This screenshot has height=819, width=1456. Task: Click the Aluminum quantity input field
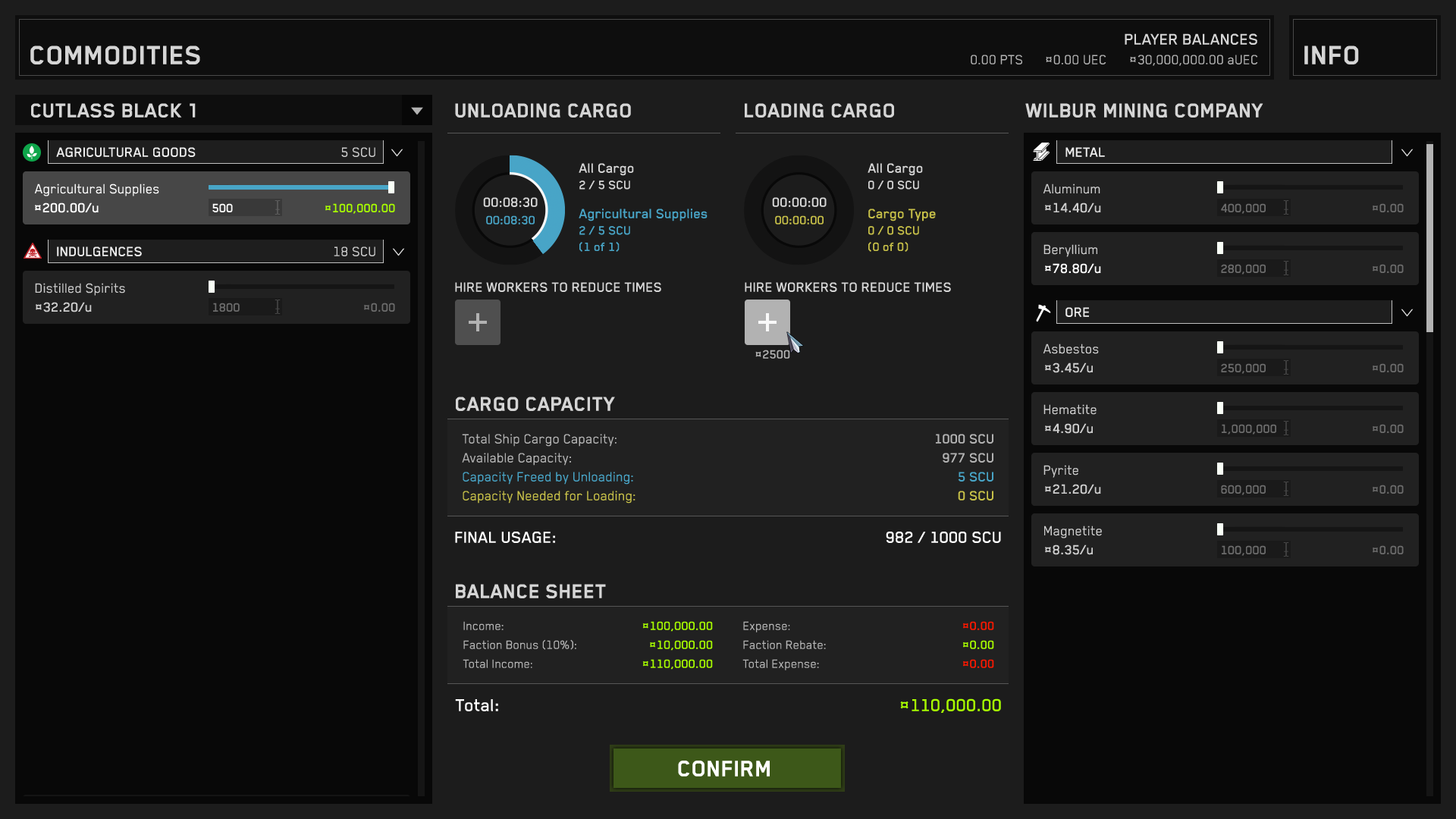(1249, 208)
